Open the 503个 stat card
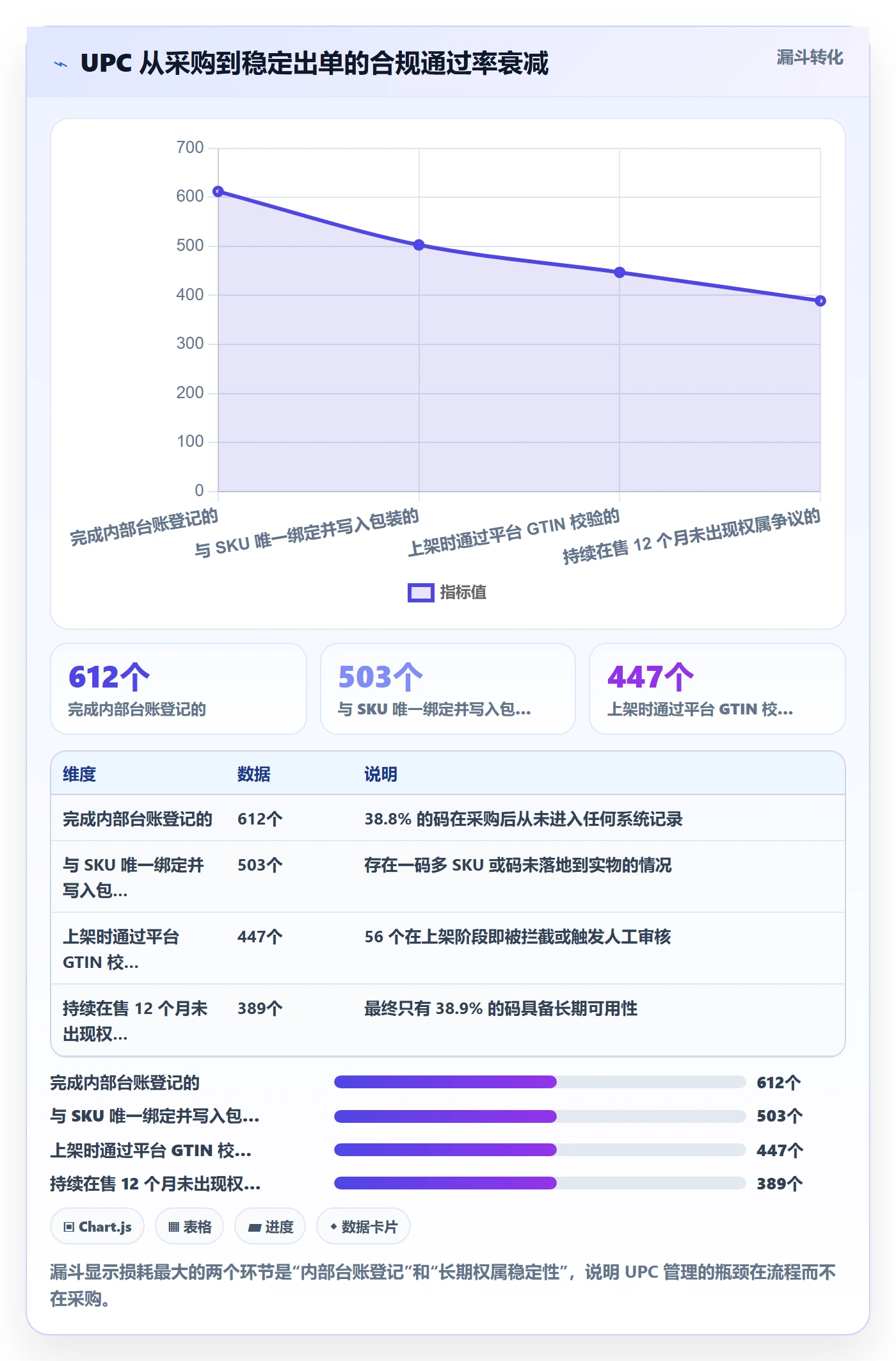896x1361 pixels. (448, 689)
